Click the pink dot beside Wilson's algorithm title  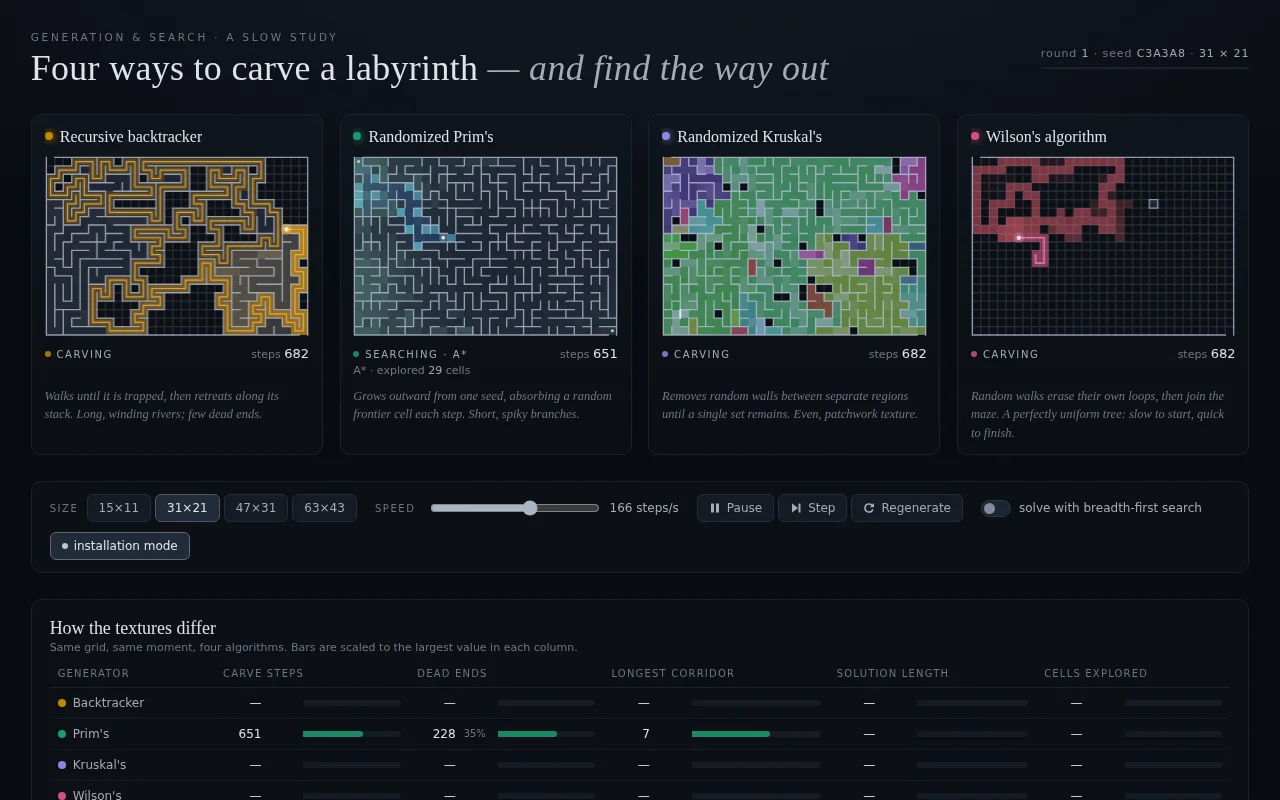click(x=975, y=136)
